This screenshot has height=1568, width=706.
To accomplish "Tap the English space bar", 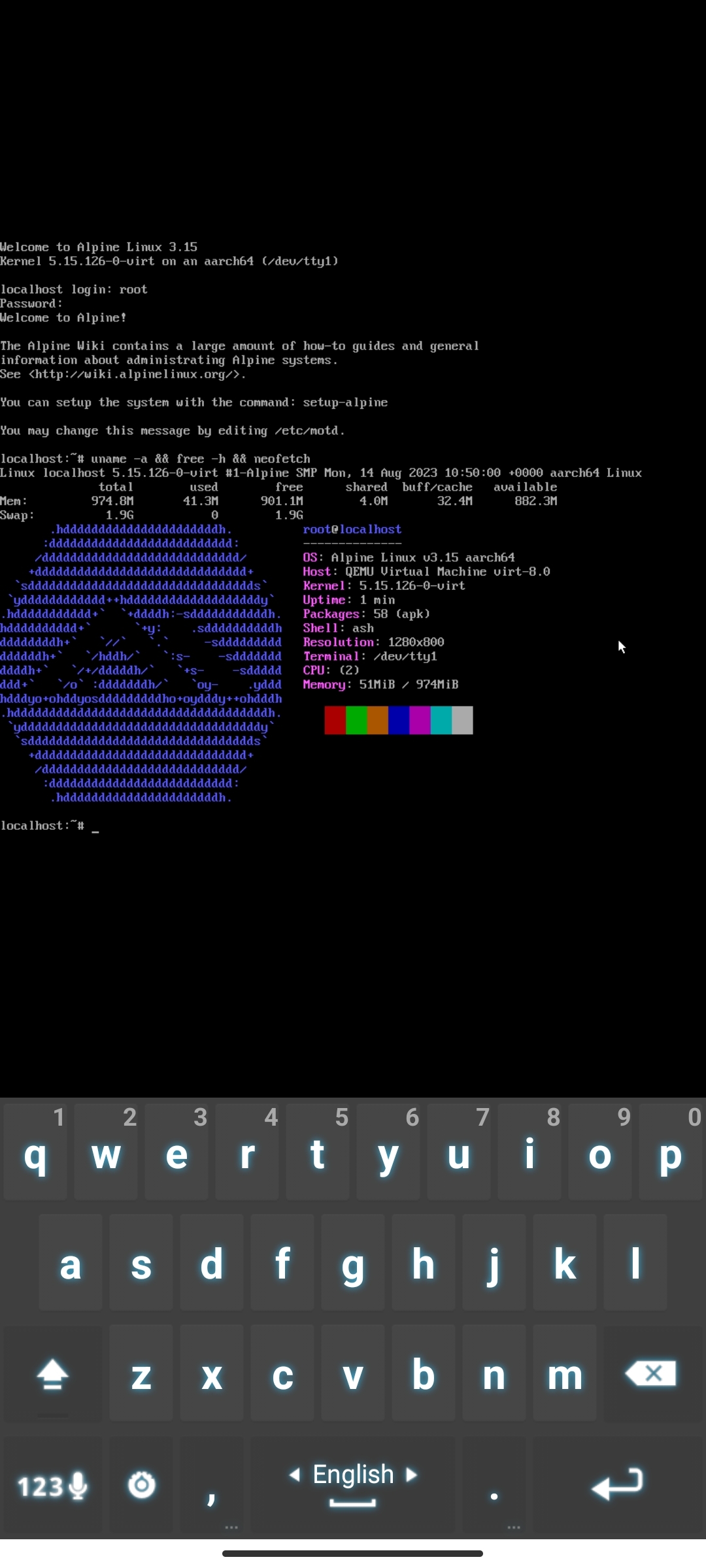I will [x=353, y=1484].
